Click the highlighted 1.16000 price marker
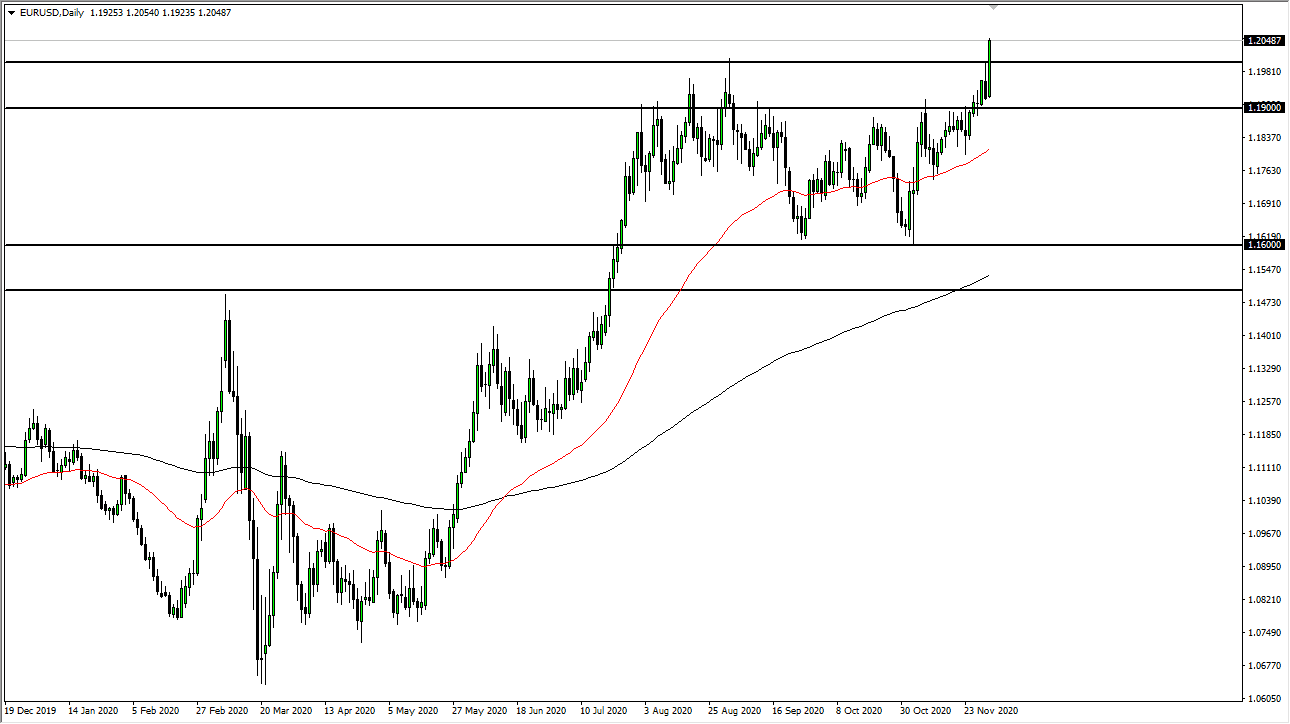The height and width of the screenshot is (724, 1290). click(x=1264, y=243)
